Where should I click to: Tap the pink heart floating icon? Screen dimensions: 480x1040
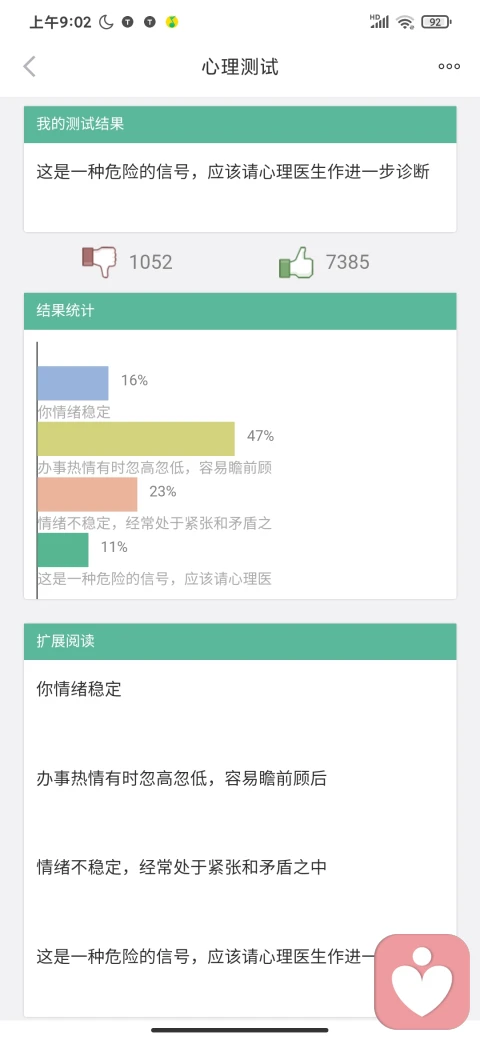(422, 981)
